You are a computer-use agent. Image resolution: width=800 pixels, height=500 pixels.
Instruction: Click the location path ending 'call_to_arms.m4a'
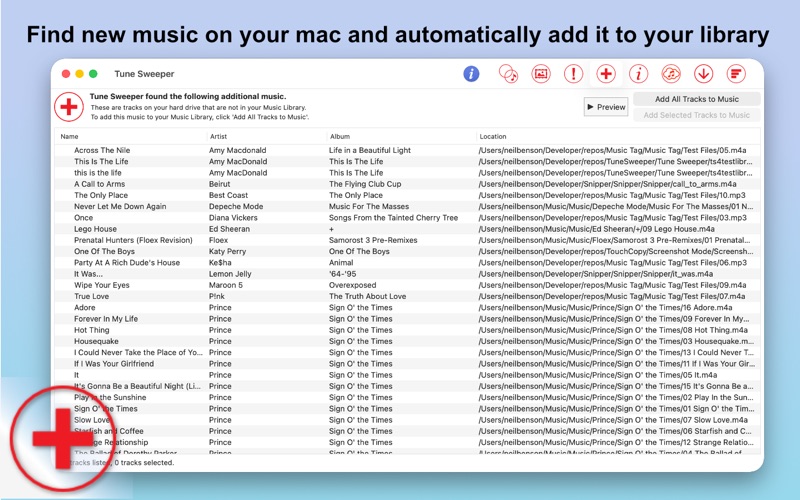tap(607, 184)
